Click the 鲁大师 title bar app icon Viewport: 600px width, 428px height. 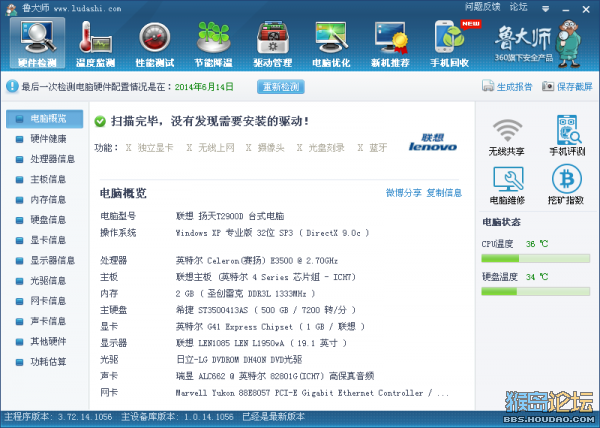click(11, 9)
